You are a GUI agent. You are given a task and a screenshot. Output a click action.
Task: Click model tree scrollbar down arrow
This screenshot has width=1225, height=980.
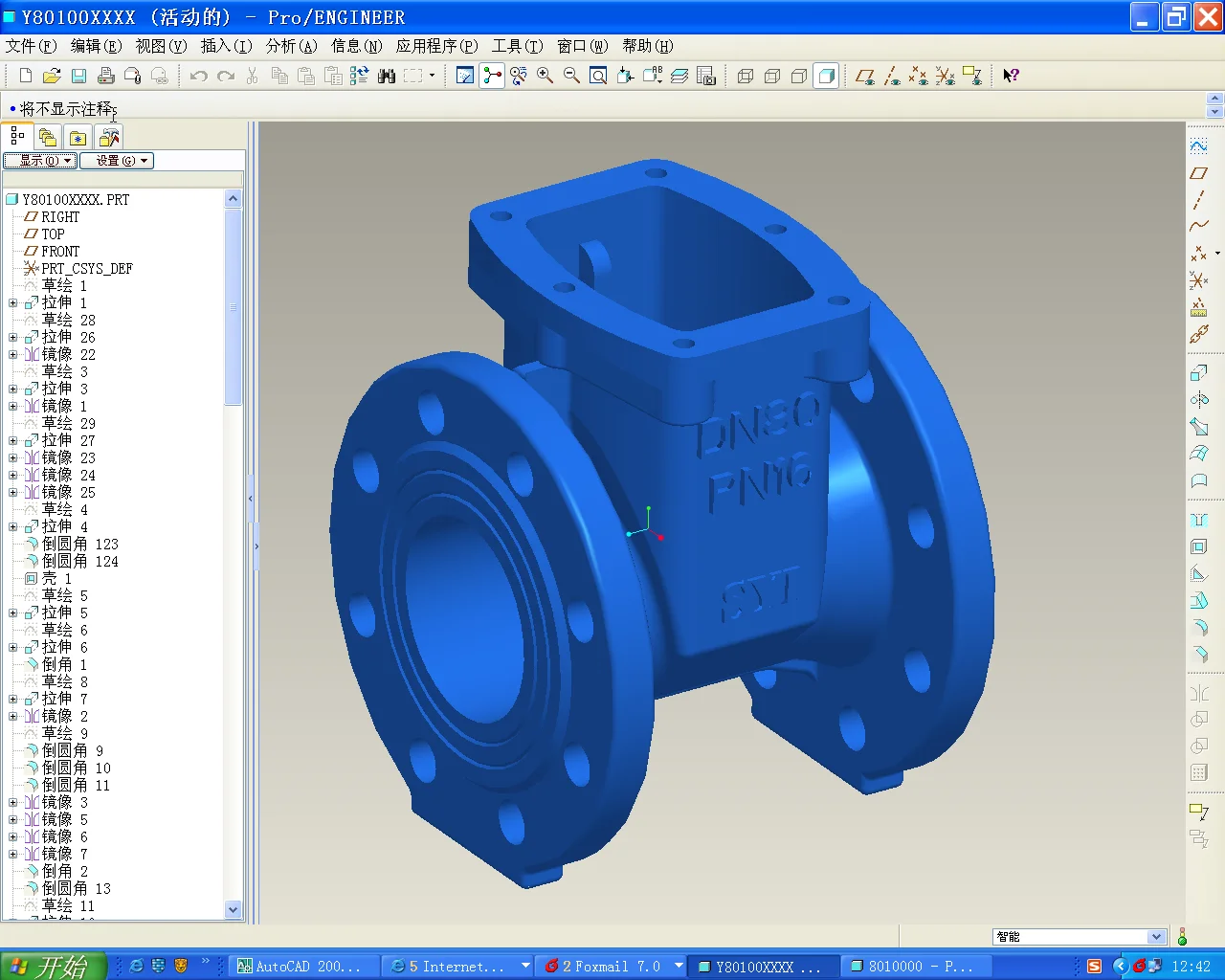(x=234, y=909)
